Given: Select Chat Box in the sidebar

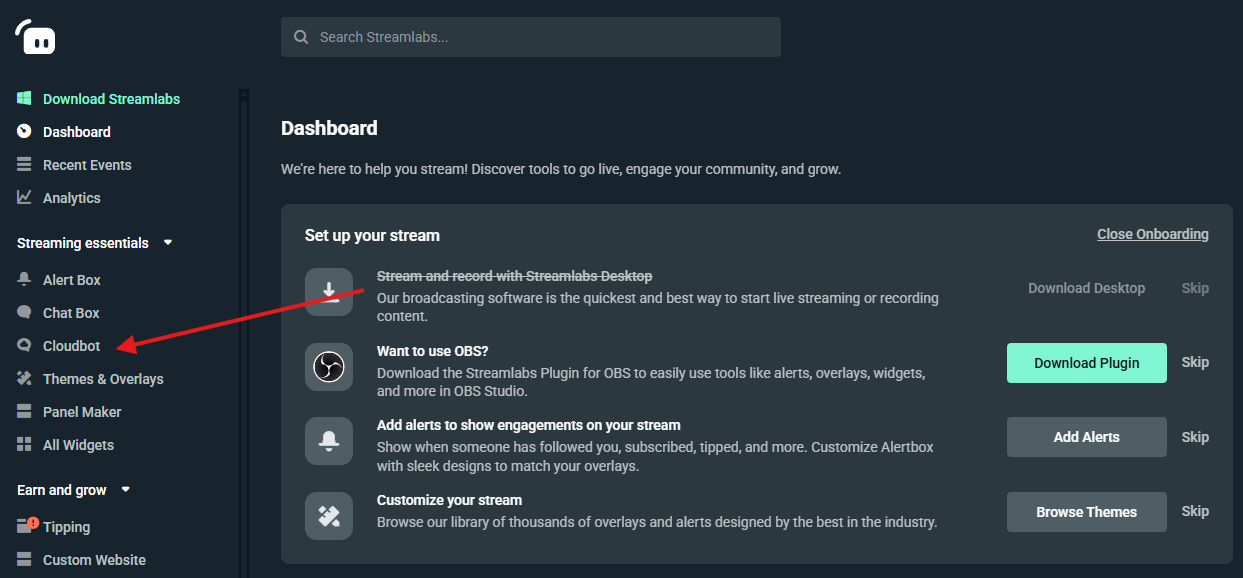Looking at the screenshot, I should pyautogui.click(x=70, y=312).
